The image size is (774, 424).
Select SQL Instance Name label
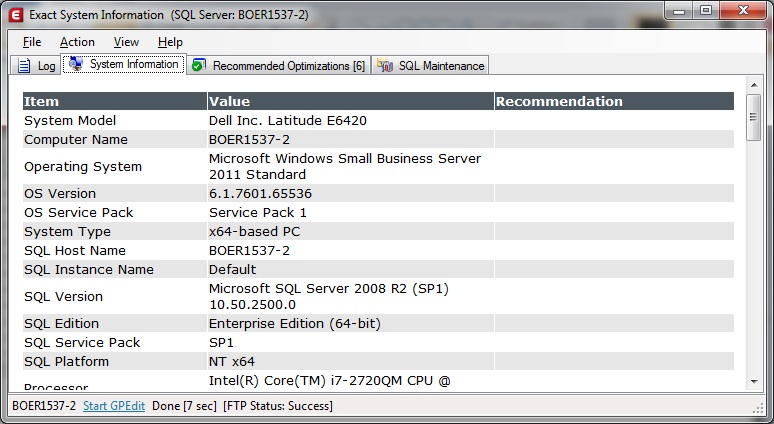(89, 270)
